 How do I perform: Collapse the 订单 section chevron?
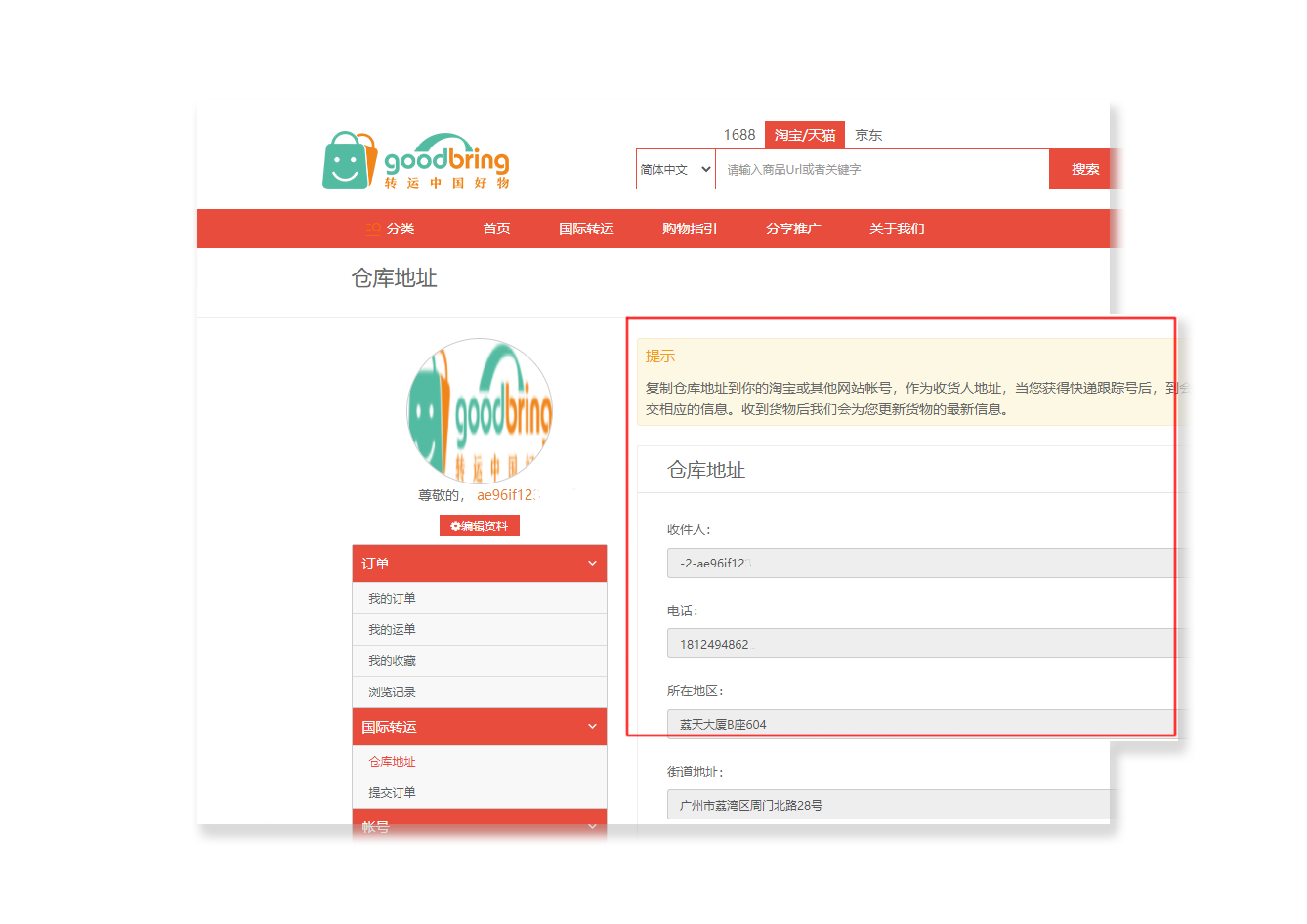coord(592,564)
